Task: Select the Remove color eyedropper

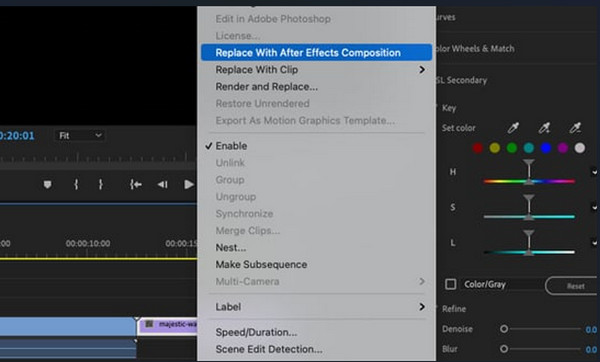Action: [575, 128]
